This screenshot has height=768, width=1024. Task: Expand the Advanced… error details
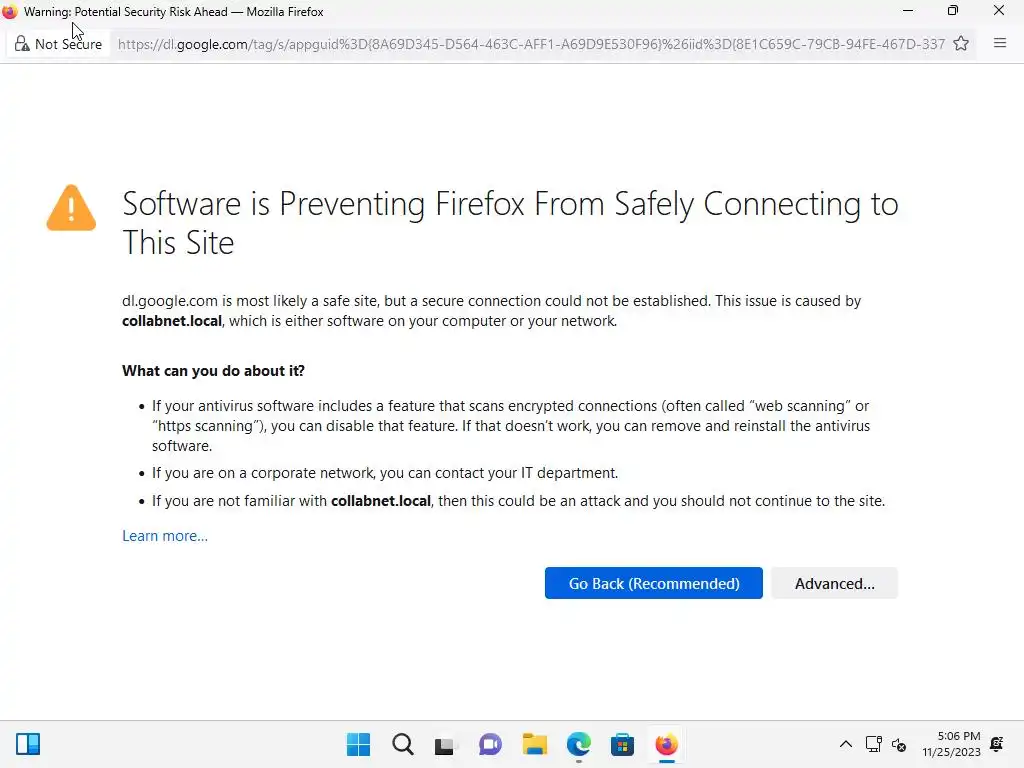834,584
